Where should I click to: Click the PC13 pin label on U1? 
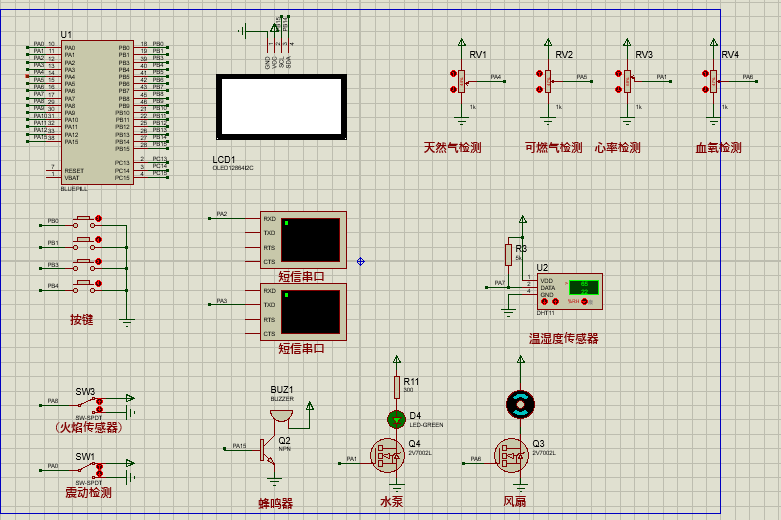pyautogui.click(x=122, y=163)
